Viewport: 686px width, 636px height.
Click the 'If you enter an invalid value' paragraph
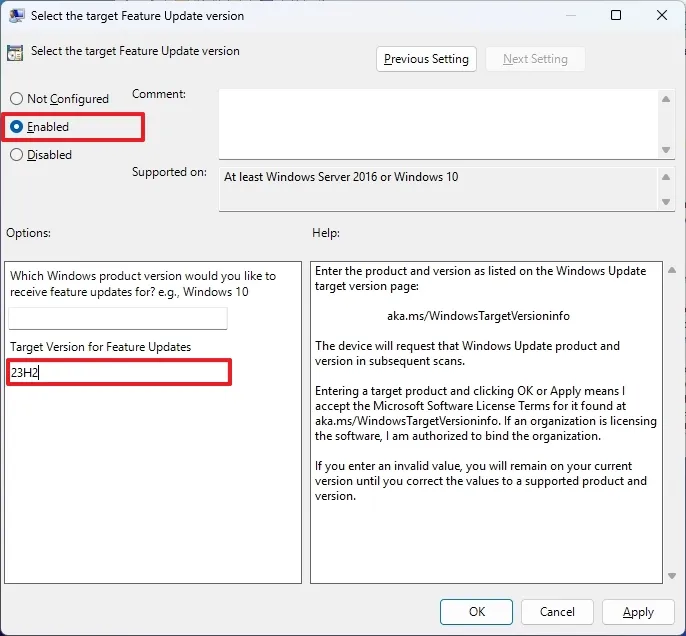480,481
